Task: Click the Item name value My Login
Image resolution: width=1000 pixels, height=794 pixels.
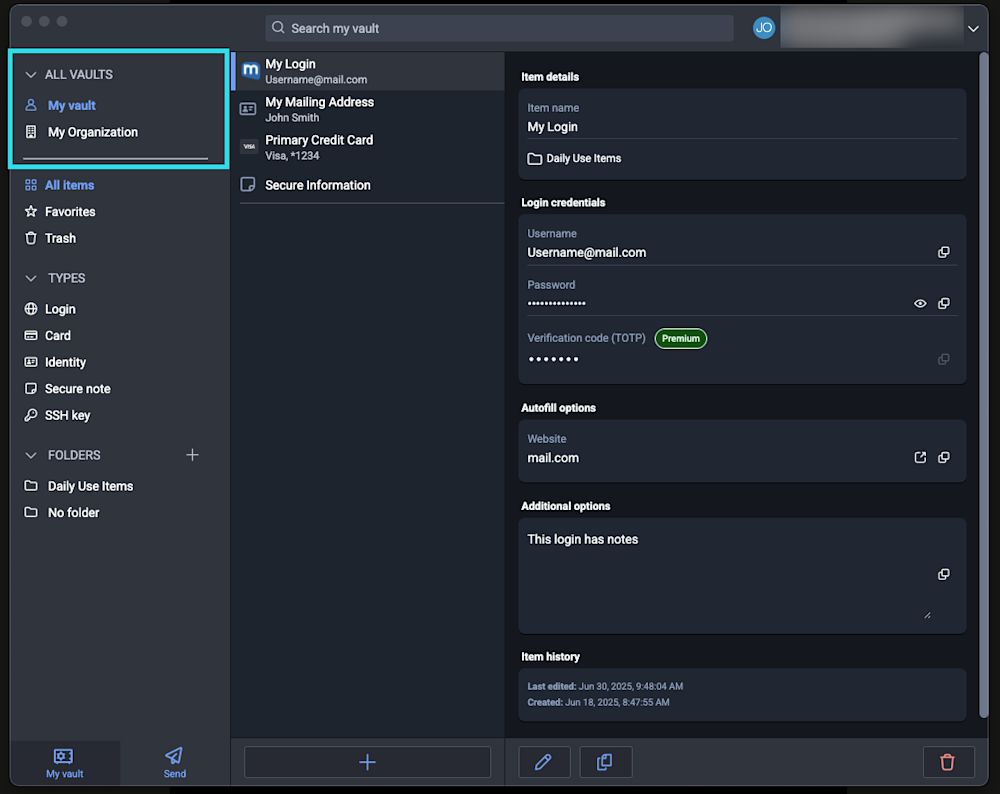Action: click(552, 127)
